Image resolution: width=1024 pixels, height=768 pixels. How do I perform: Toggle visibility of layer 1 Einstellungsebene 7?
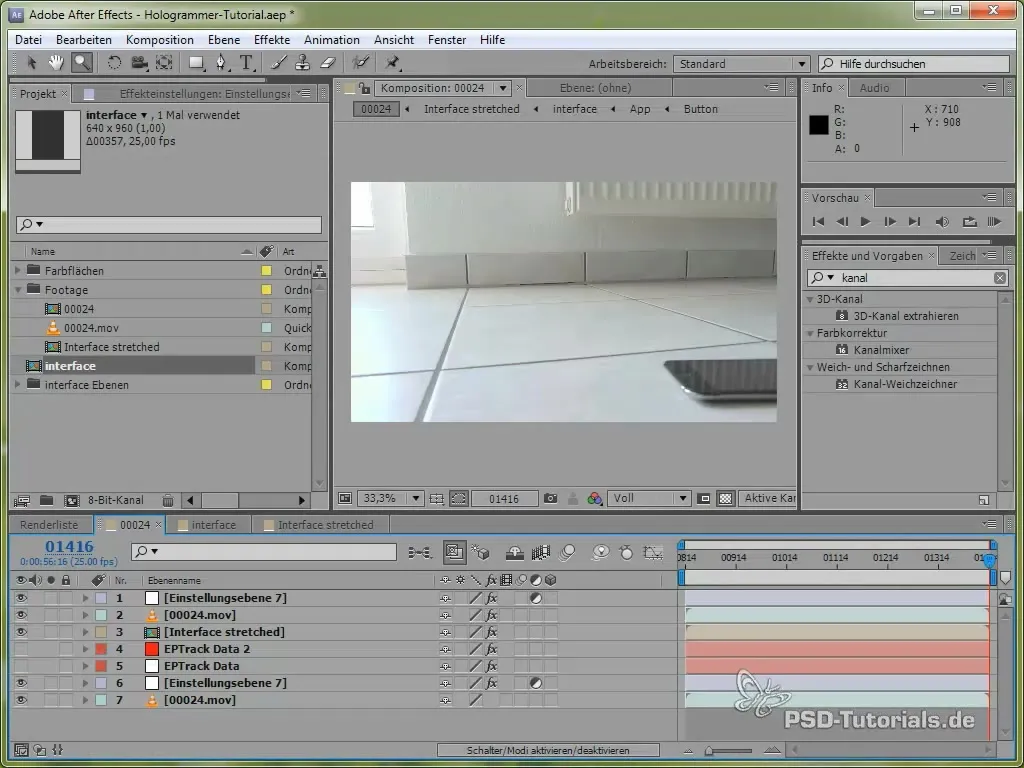pyautogui.click(x=22, y=598)
